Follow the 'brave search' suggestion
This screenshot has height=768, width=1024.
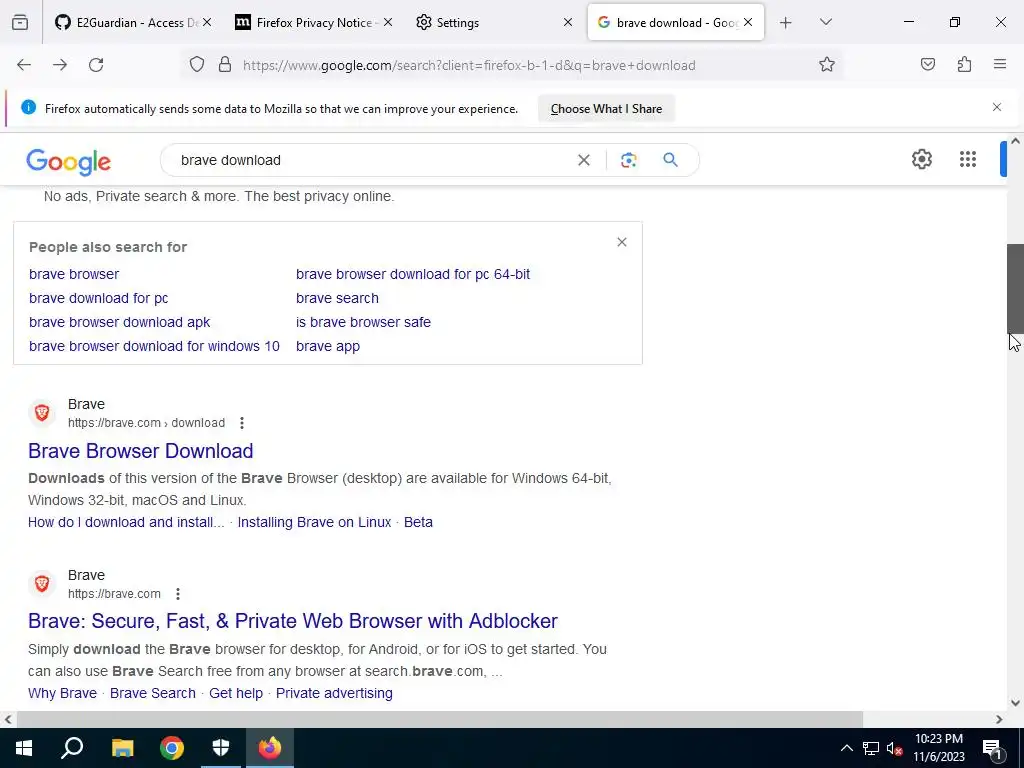[x=337, y=298]
